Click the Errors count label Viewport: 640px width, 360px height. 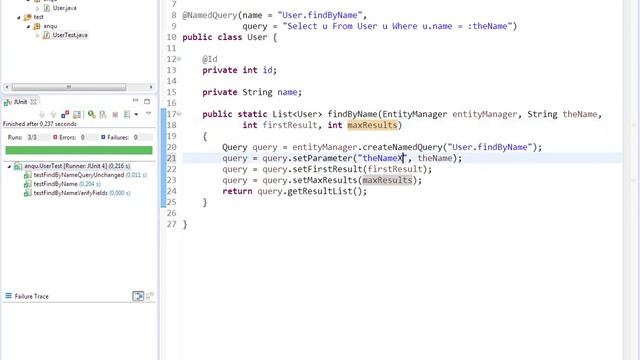click(x=69, y=138)
